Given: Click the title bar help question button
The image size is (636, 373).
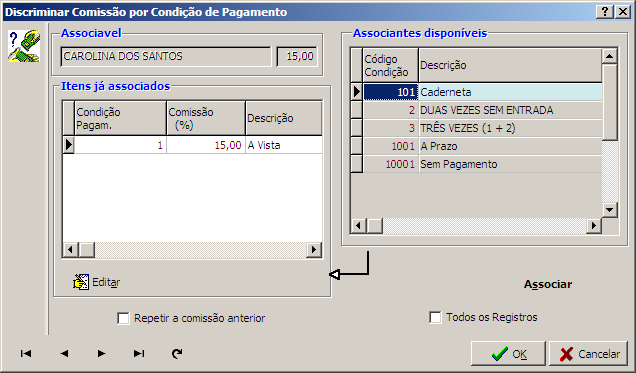Looking at the screenshot, I should coord(604,12).
